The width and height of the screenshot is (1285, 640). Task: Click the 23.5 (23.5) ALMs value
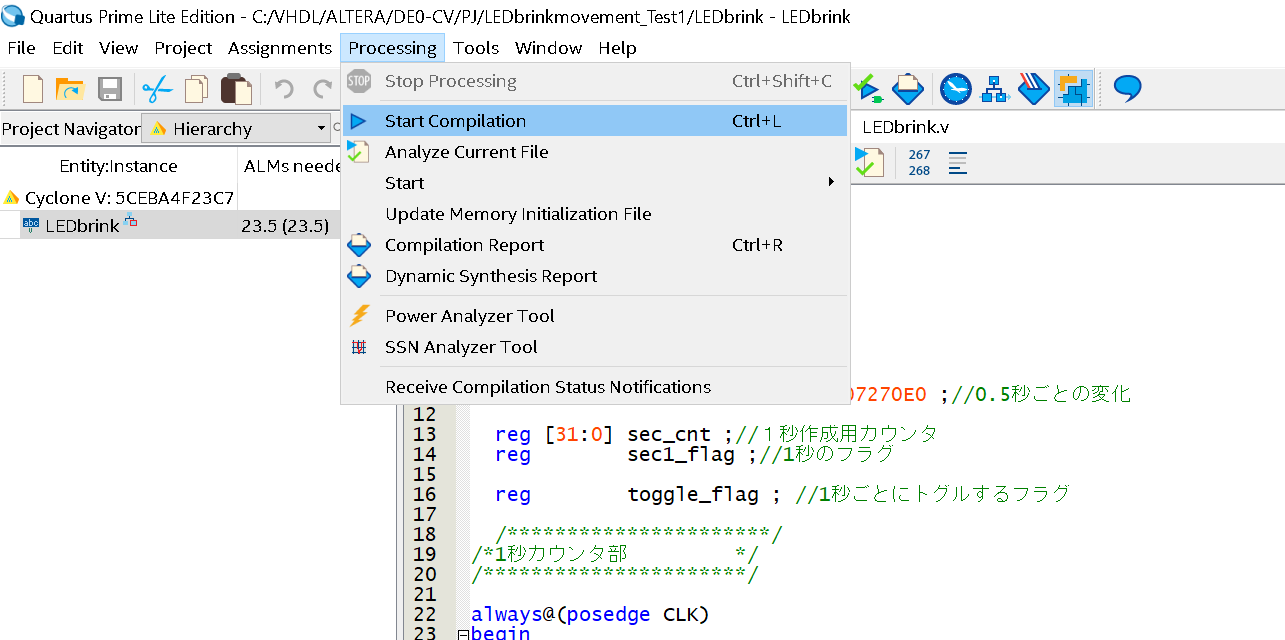point(285,226)
